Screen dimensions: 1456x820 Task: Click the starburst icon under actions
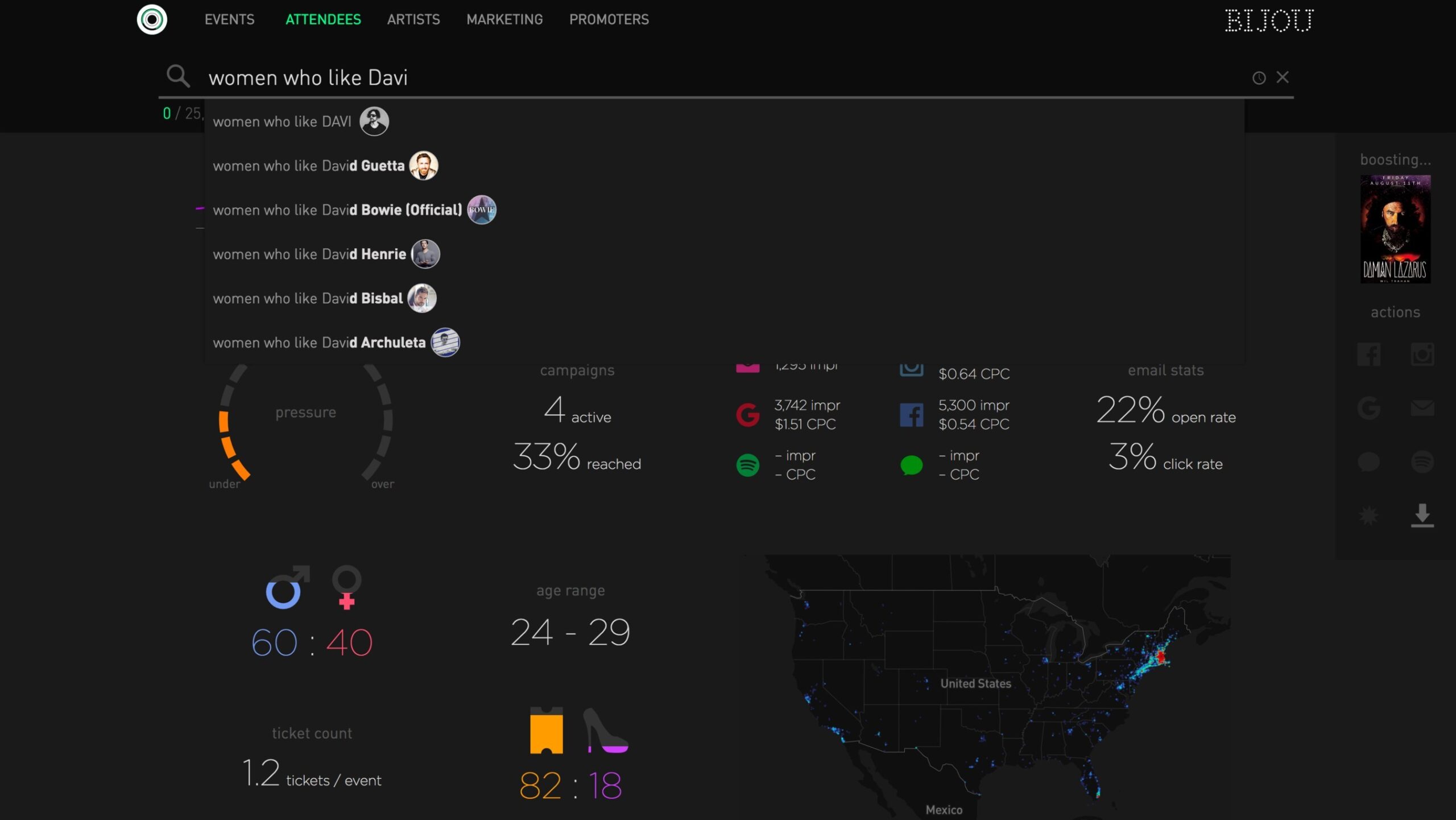1368,516
